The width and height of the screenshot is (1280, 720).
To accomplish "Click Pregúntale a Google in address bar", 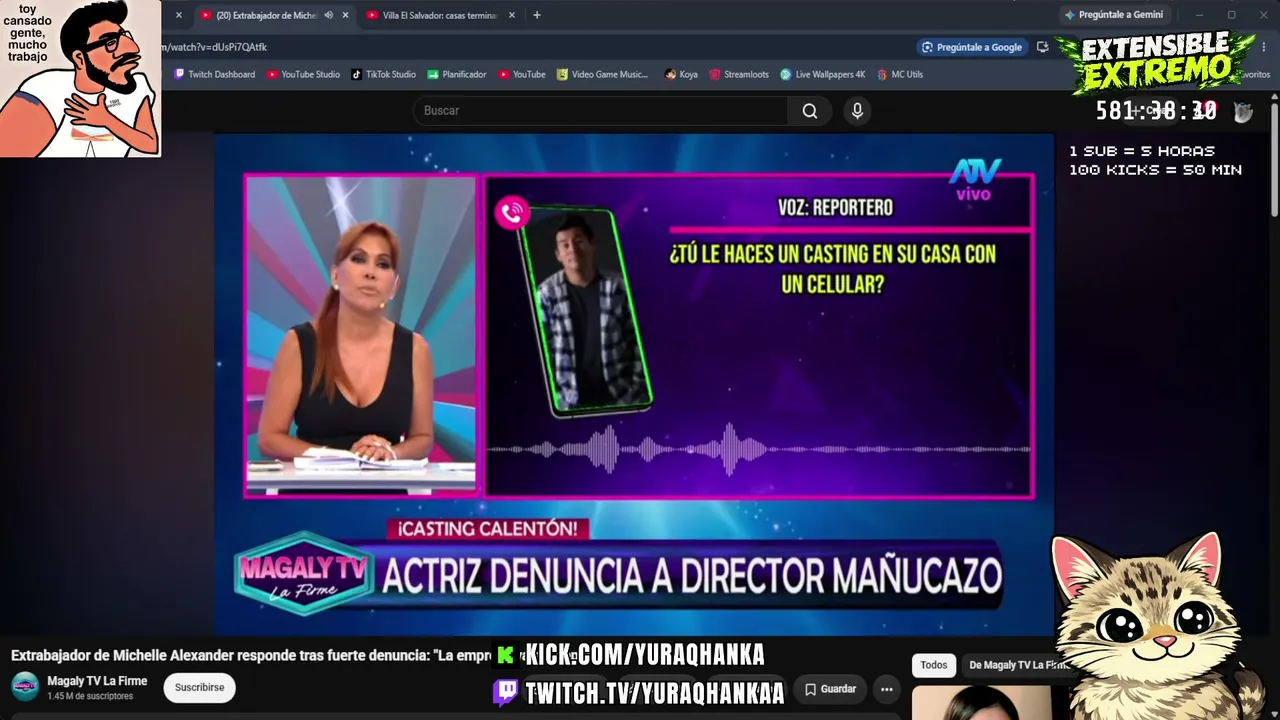I will (973, 47).
